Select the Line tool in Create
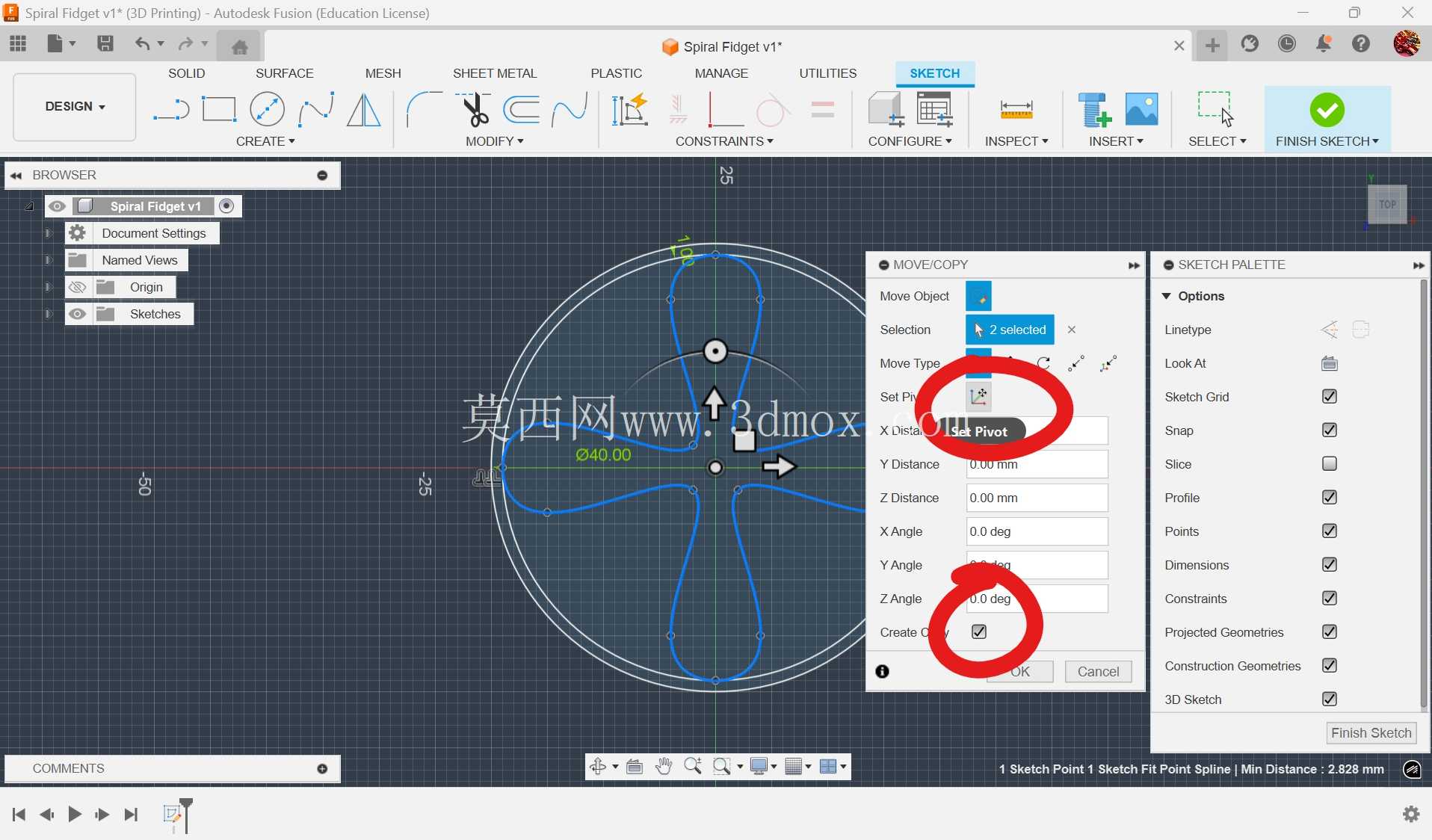 pyautogui.click(x=171, y=110)
